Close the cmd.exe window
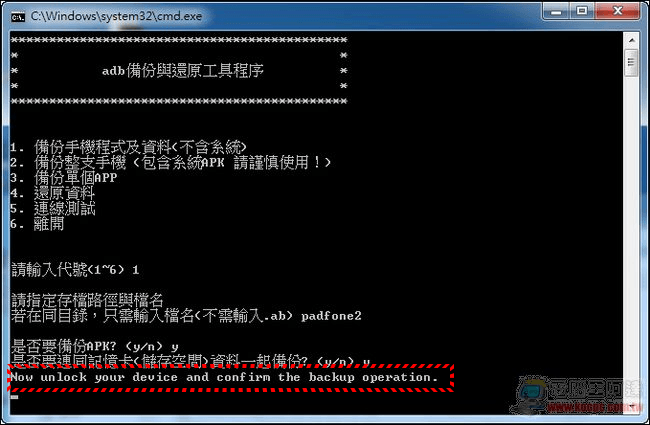The image size is (650, 425). 618,11
